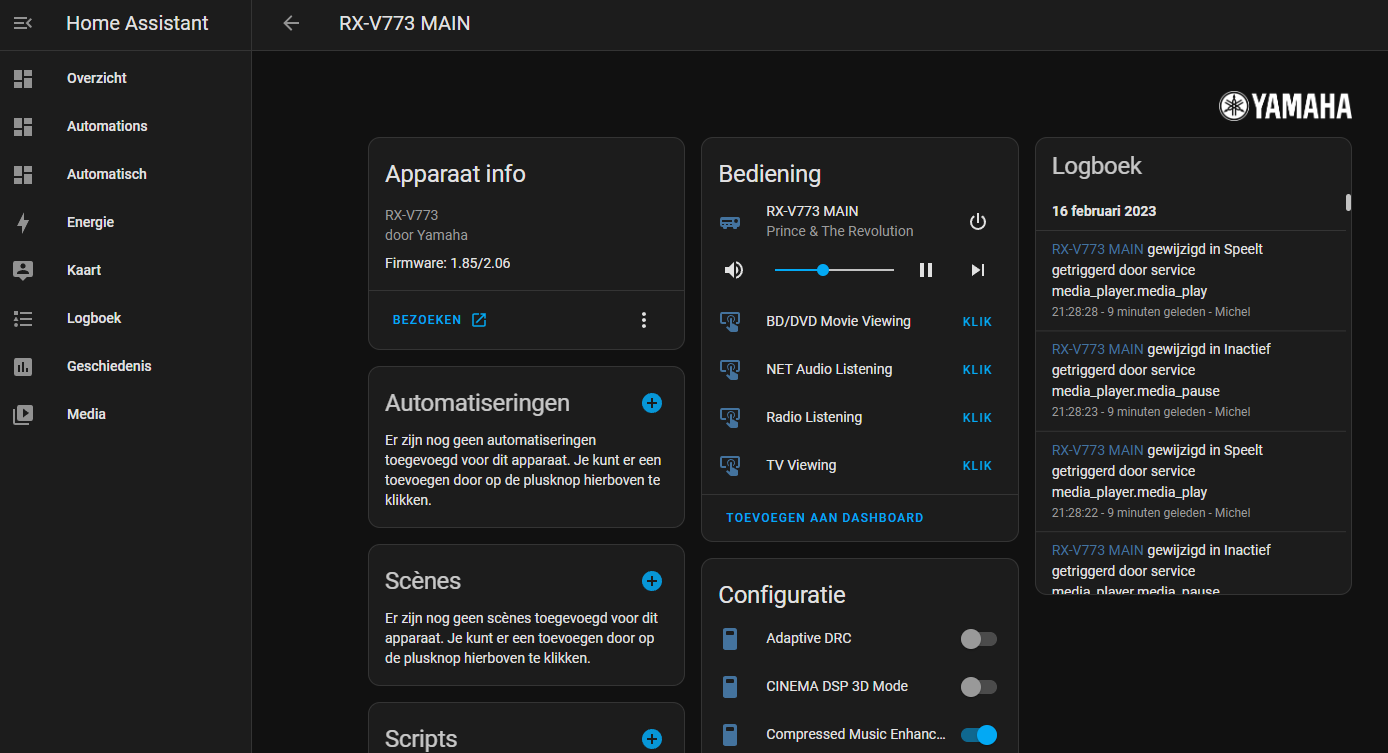Add a new automation with the plus icon
1388x753 pixels.
(x=651, y=402)
